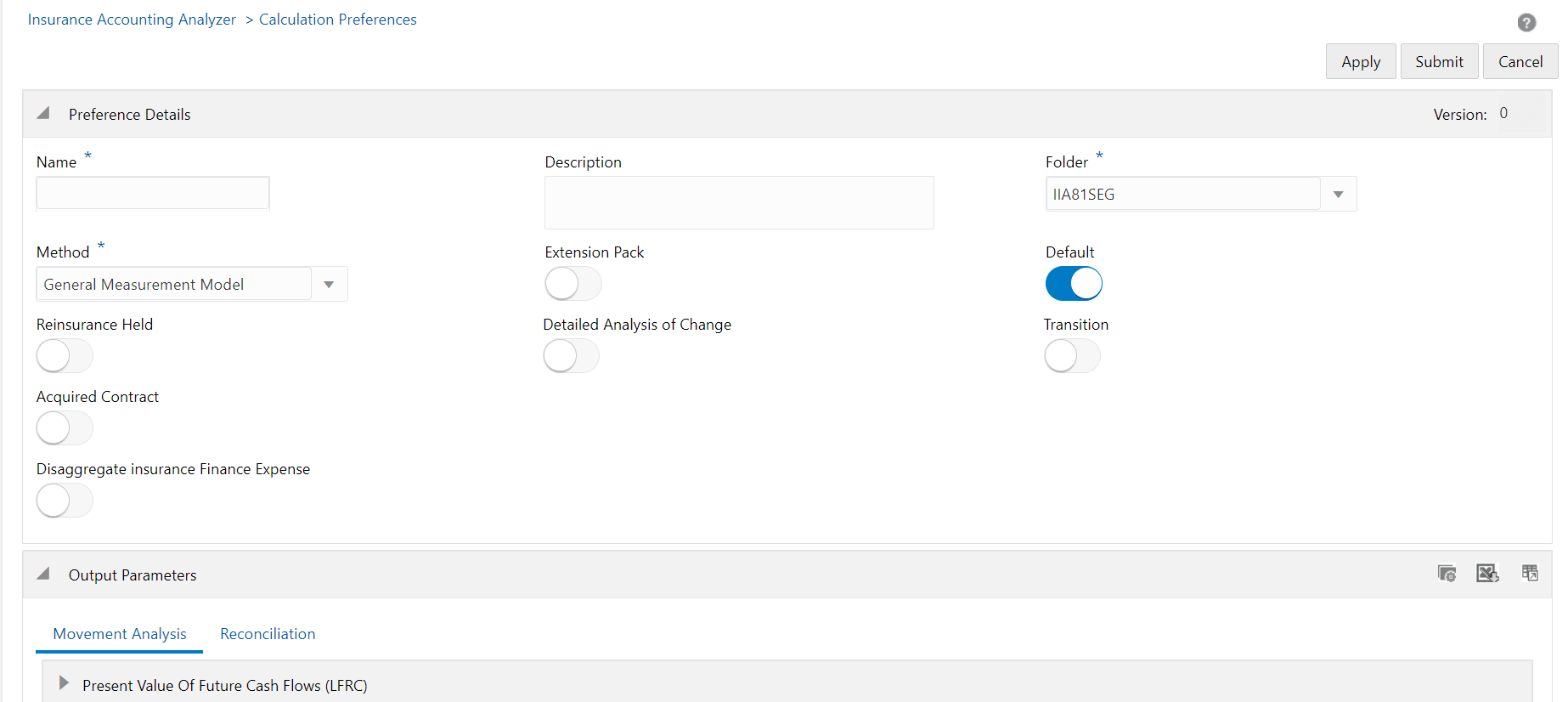
Task: Enable the Acquired Contract switch
Action: coord(65,428)
